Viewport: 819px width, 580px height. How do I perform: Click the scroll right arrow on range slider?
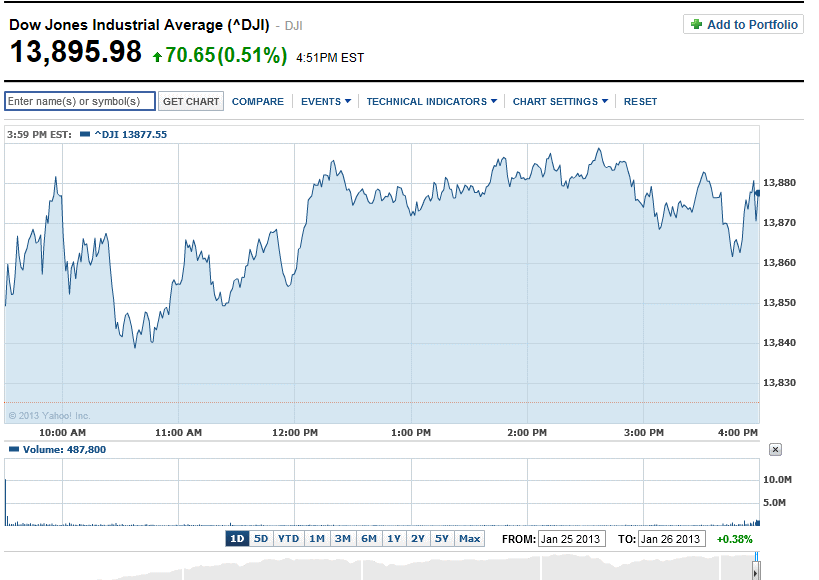756,571
